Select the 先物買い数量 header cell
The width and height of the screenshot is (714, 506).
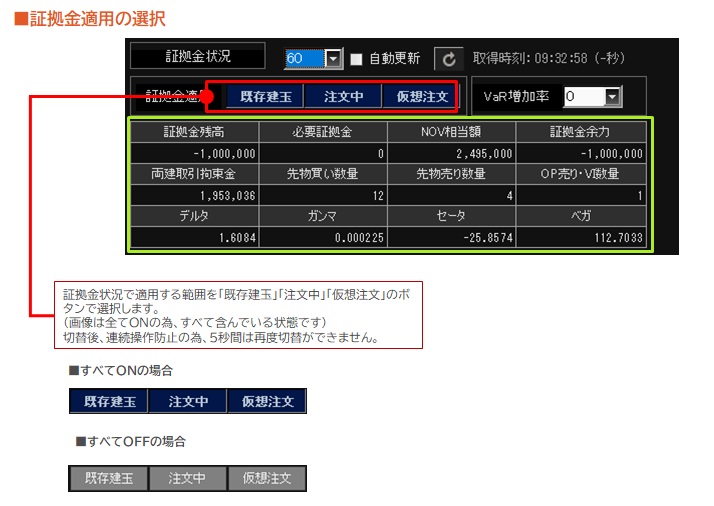[323, 174]
